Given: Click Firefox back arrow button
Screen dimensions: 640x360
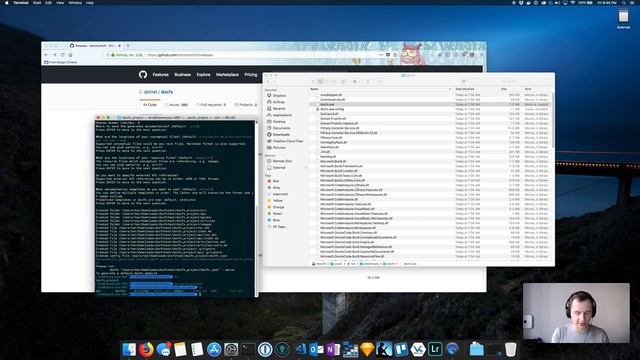Looking at the screenshot, I should (46, 55).
